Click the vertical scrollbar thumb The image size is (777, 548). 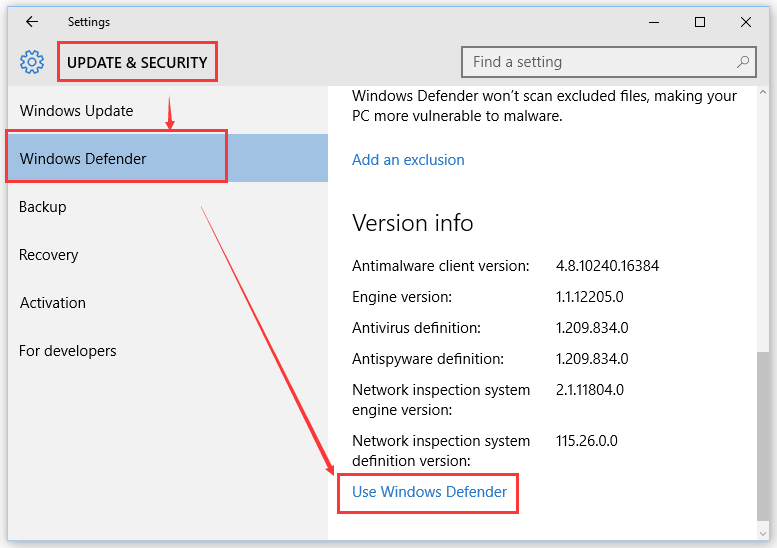click(763, 436)
